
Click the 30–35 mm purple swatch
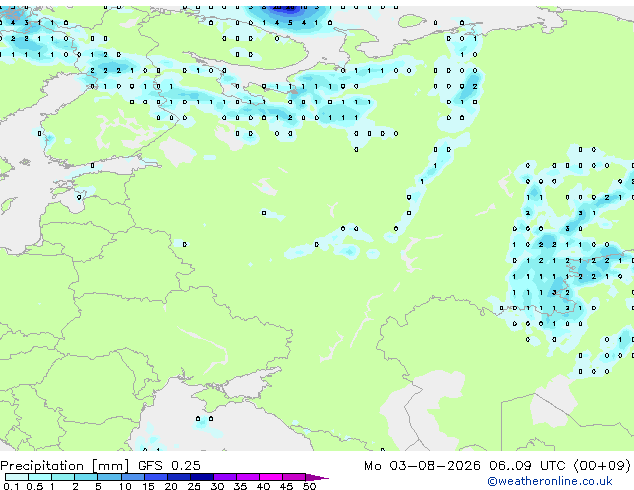pyautogui.click(x=225, y=477)
